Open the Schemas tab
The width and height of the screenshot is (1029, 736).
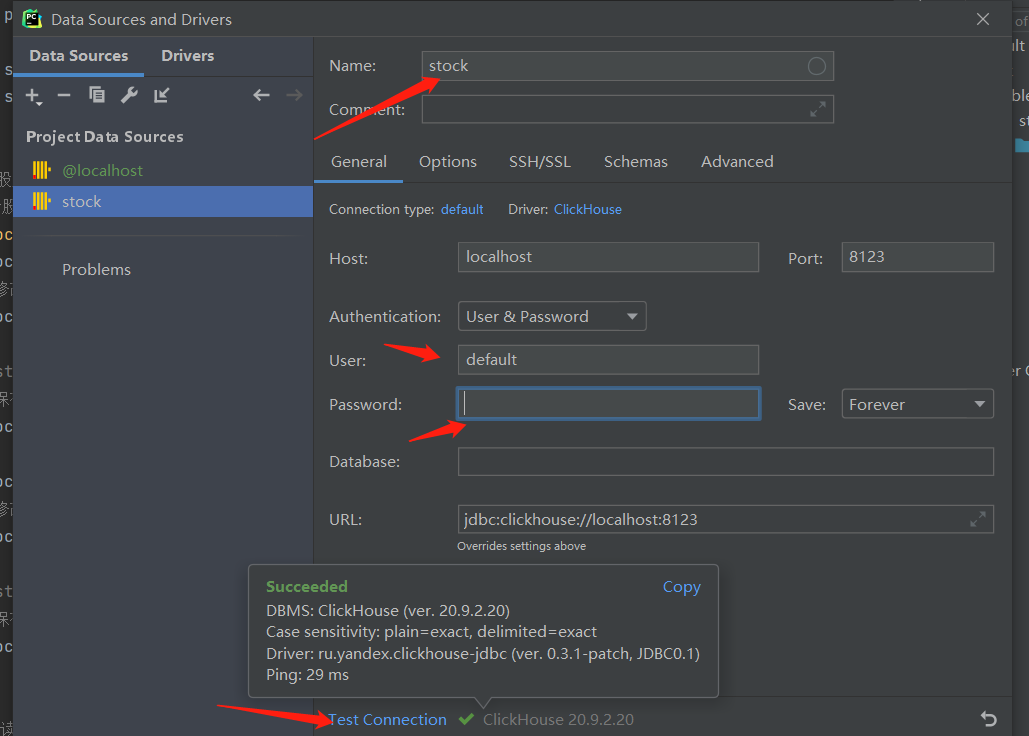point(635,162)
